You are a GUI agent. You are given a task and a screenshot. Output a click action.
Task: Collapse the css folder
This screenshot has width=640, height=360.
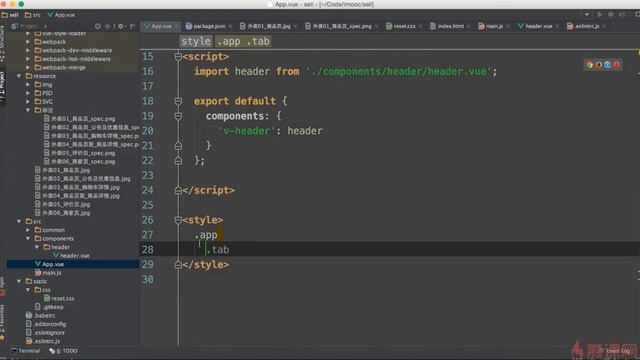(28, 290)
